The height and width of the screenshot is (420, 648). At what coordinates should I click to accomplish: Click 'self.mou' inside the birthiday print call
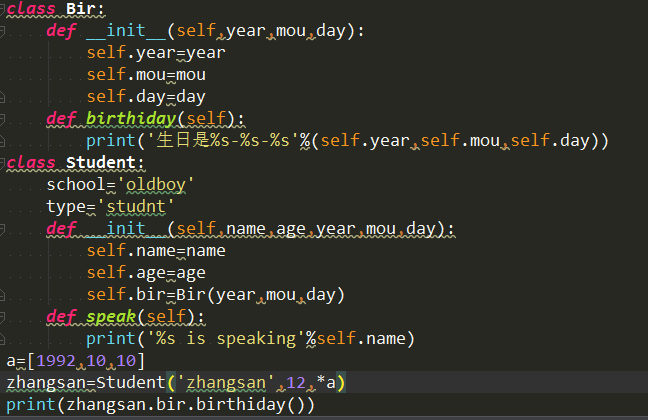tap(460, 141)
